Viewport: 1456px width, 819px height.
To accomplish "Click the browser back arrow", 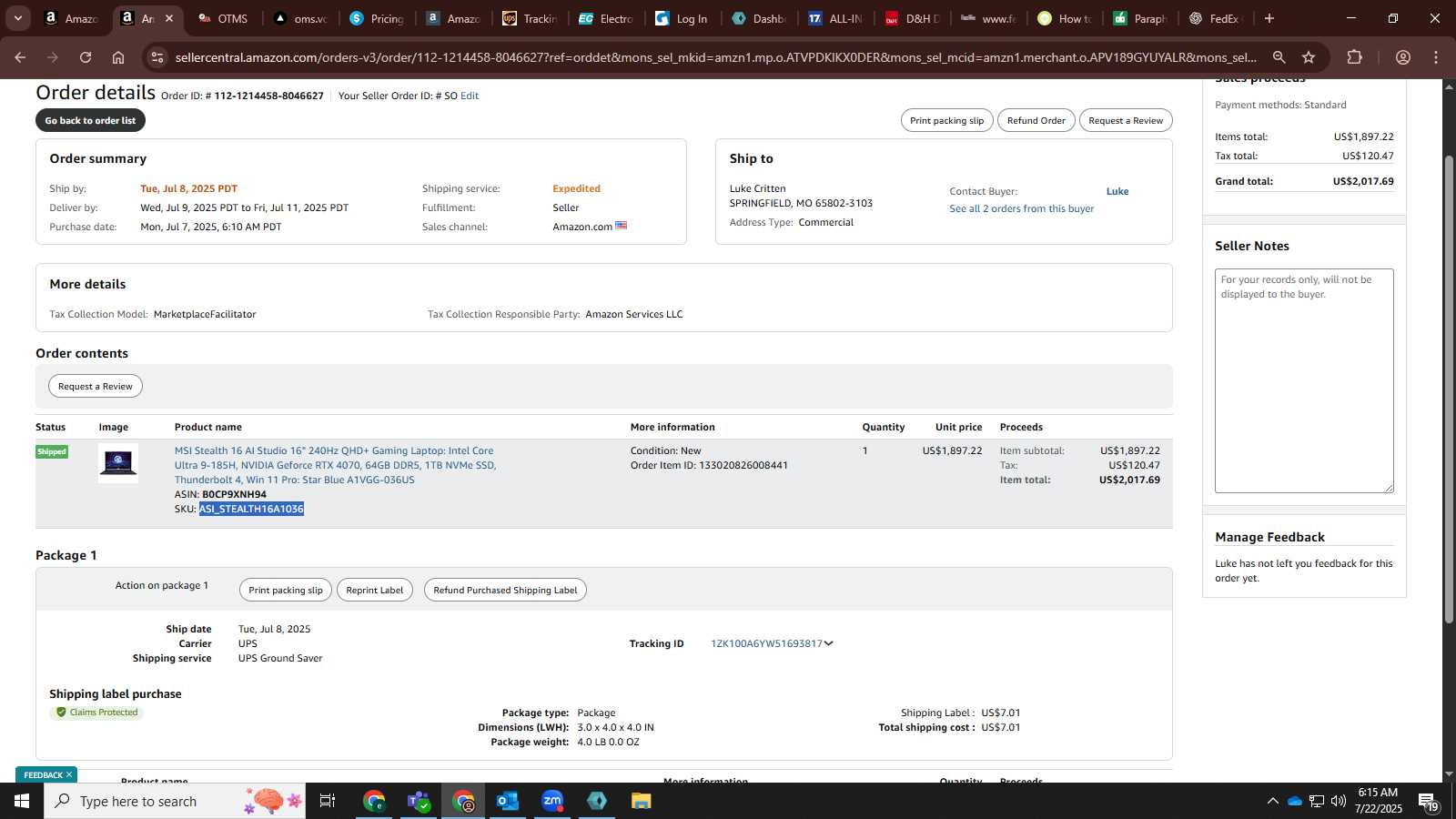I will point(20,57).
